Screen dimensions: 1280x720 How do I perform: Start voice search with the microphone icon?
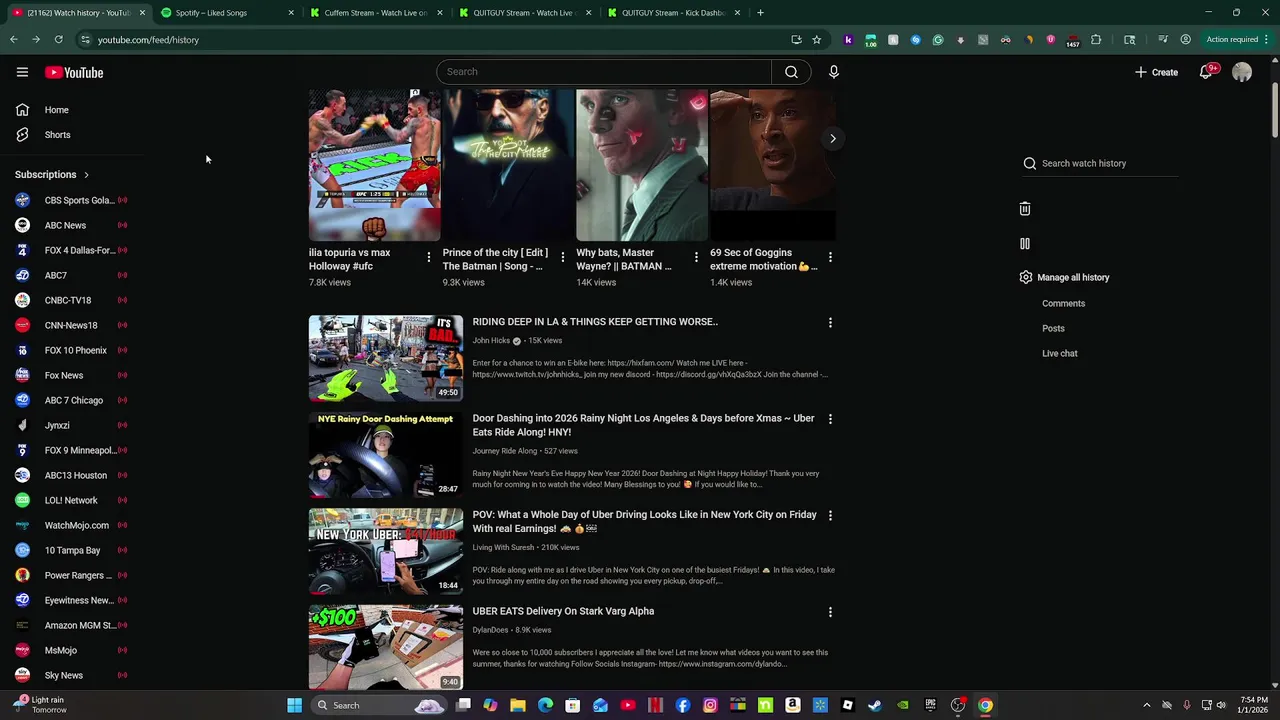click(x=833, y=72)
